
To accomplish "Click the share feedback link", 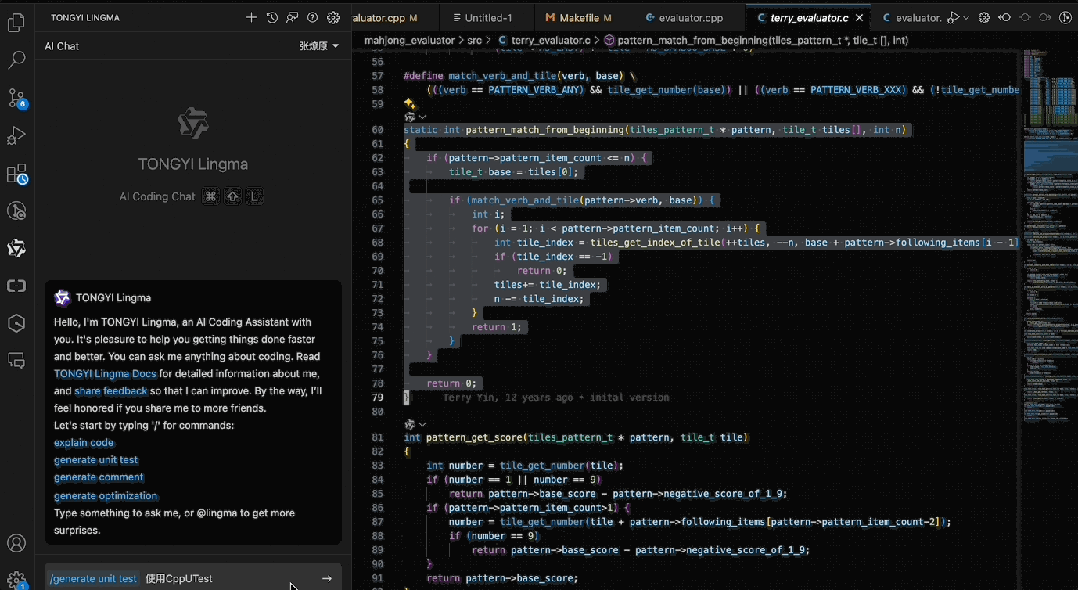I will click(x=111, y=391).
